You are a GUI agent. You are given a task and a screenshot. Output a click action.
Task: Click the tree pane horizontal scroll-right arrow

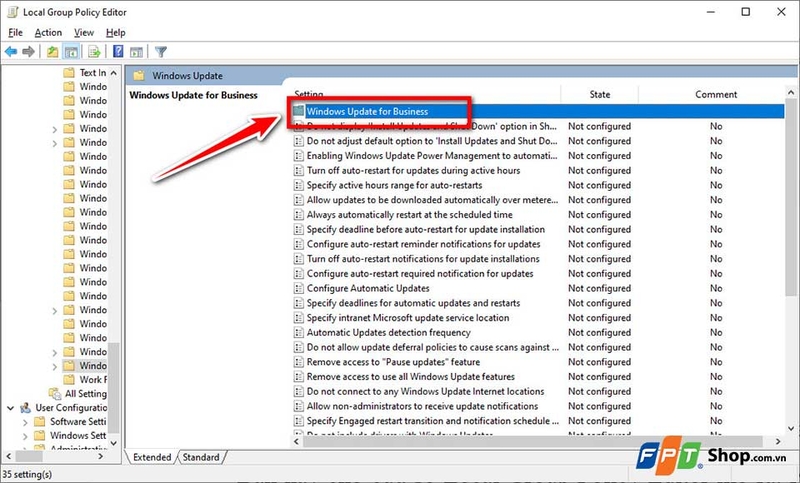101,456
